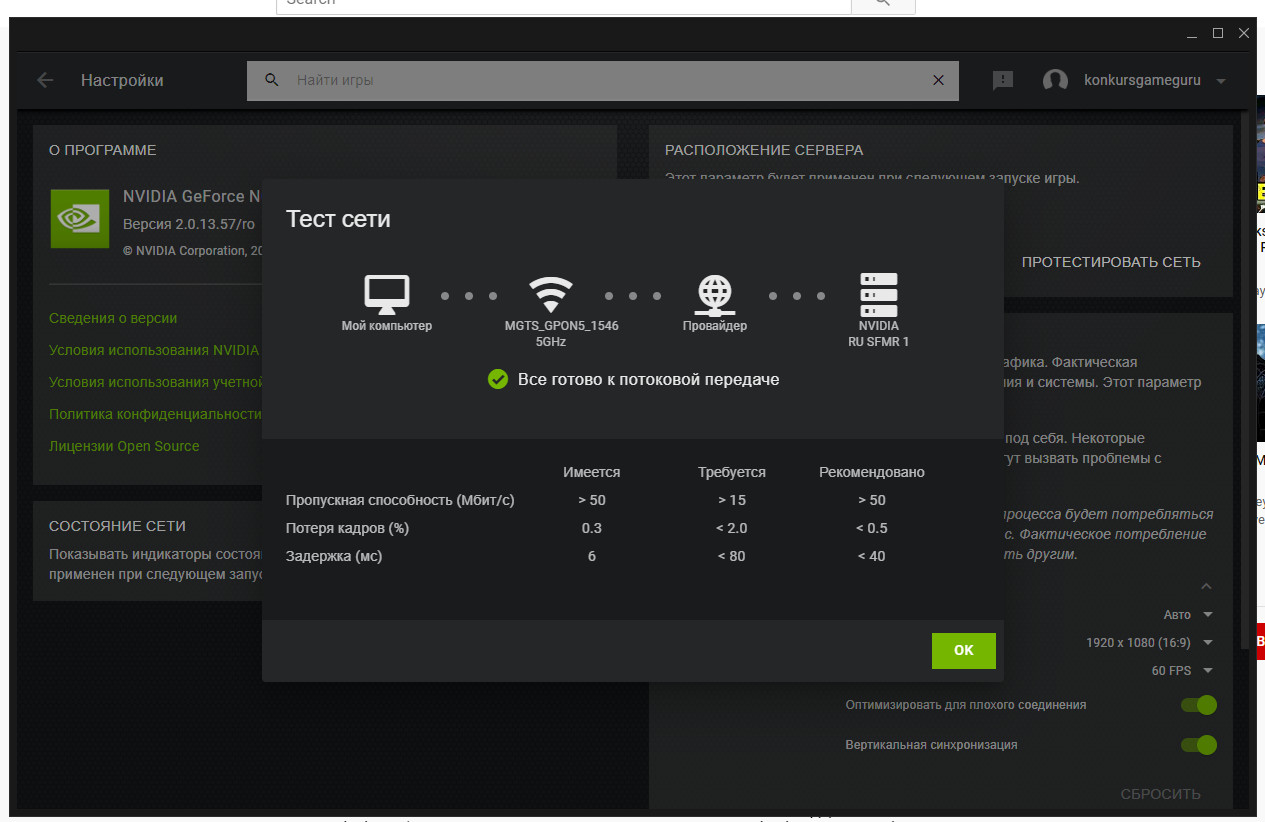Click the Wi-Fi MGTS_GPON5_1546 icon
Screen dimensions: 1265x822
(550, 294)
